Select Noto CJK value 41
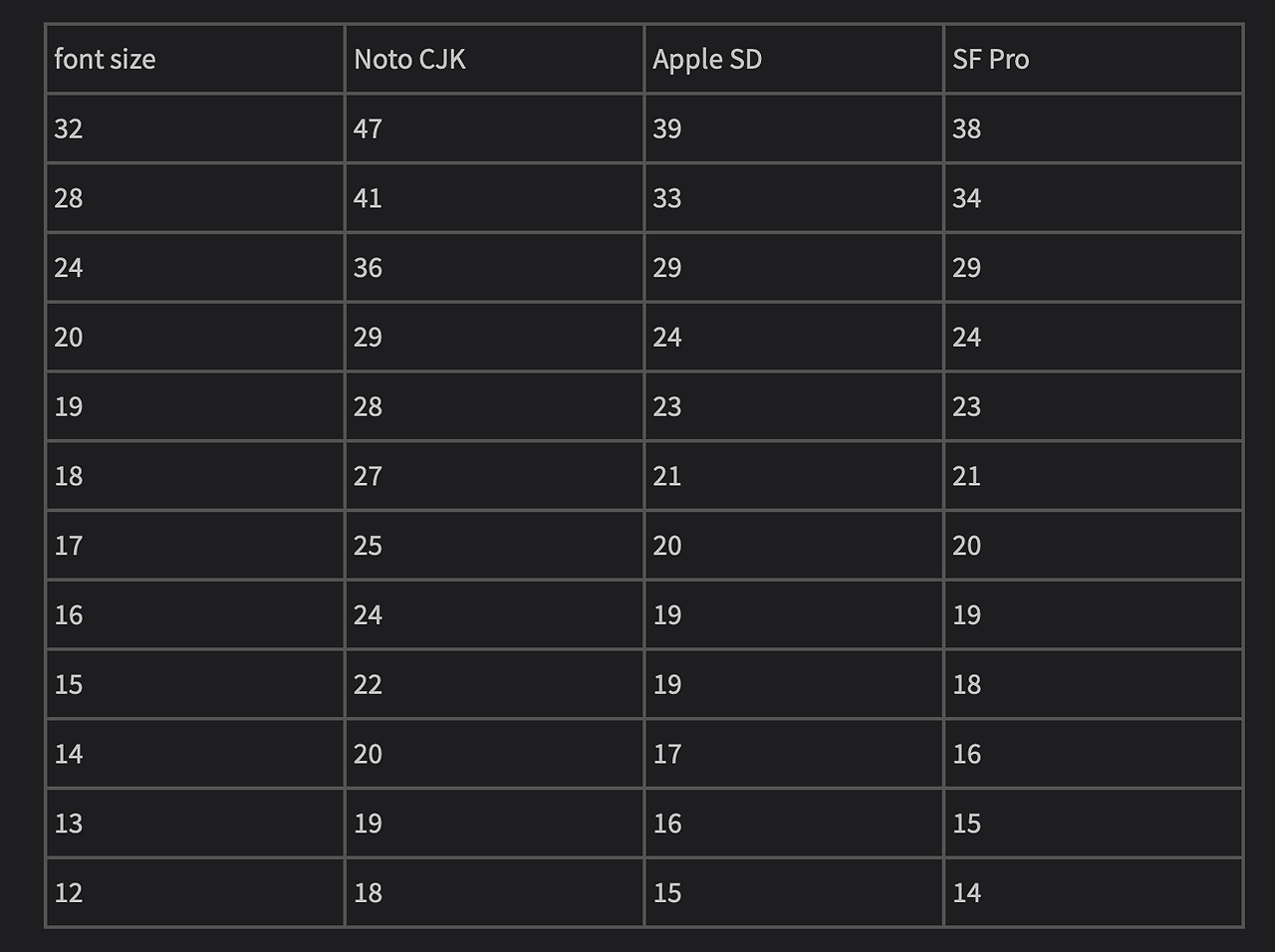The height and width of the screenshot is (952, 1275). coord(494,198)
